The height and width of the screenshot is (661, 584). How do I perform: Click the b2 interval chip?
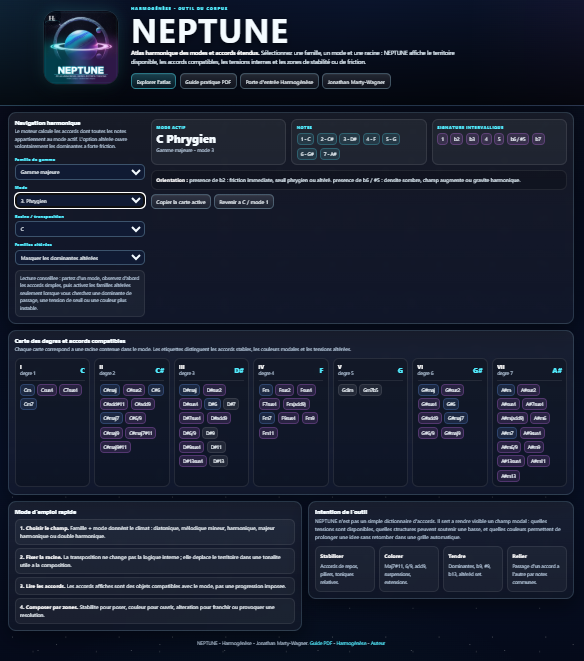point(456,139)
